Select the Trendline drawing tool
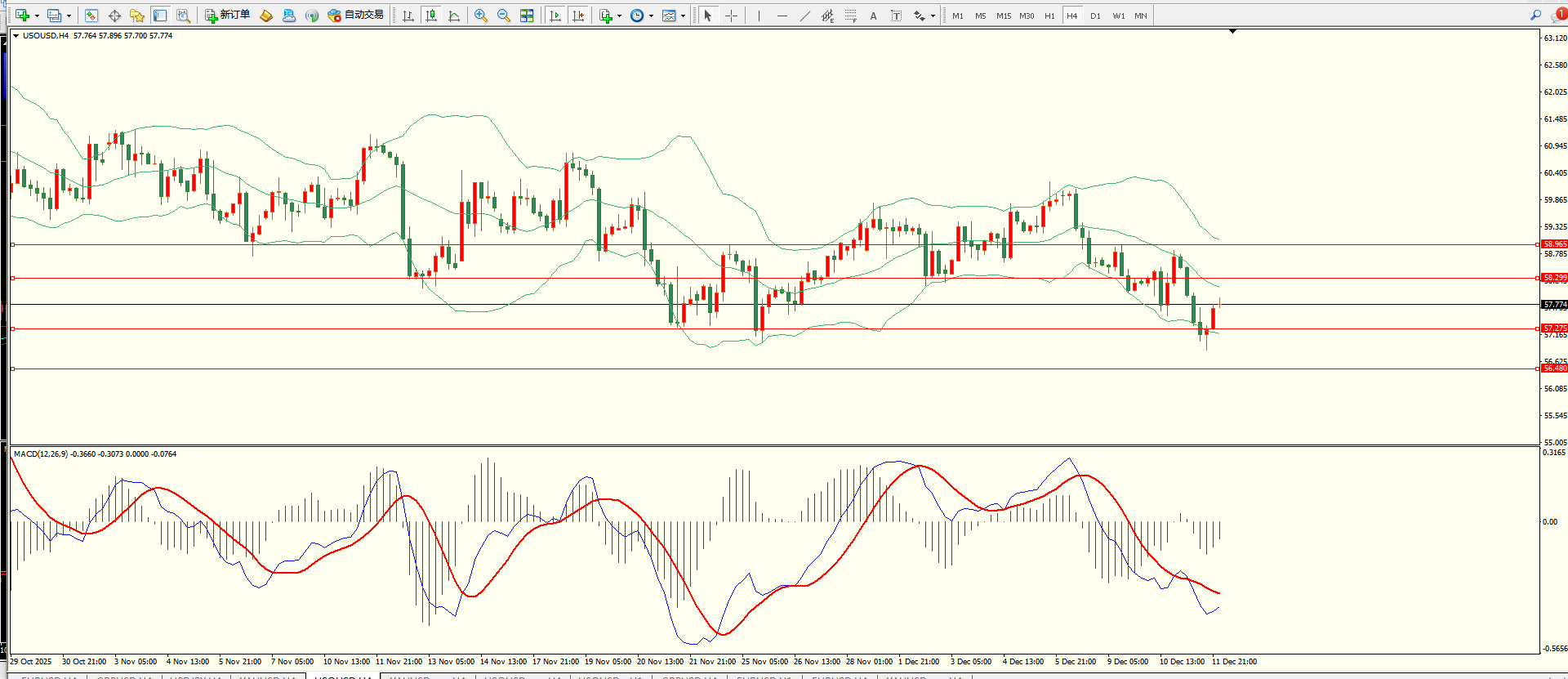This screenshot has height=679, width=1568. pyautogui.click(x=804, y=16)
